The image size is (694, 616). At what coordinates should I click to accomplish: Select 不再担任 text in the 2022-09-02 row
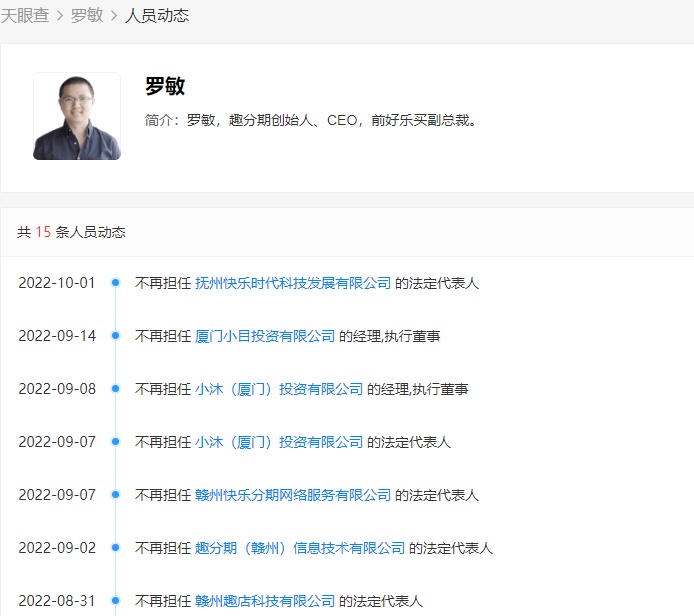coord(163,548)
